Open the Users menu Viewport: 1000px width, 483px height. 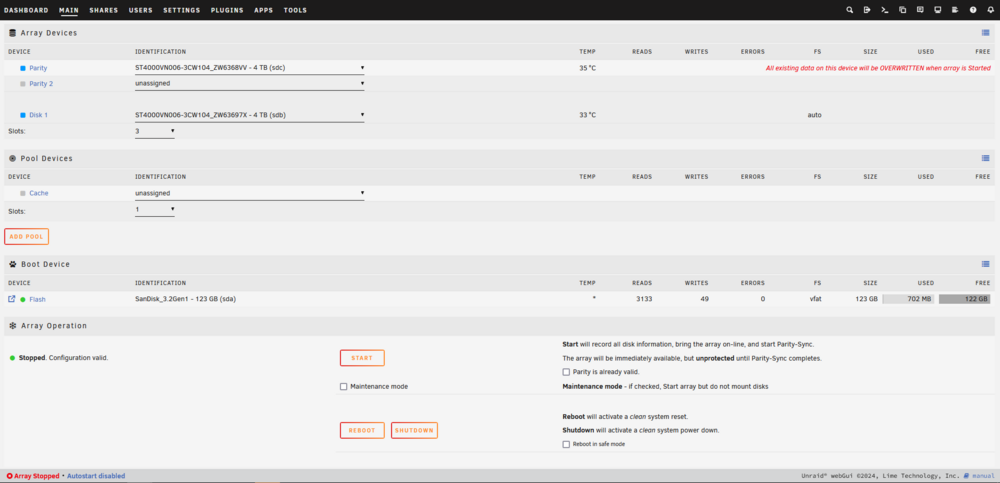coord(140,10)
